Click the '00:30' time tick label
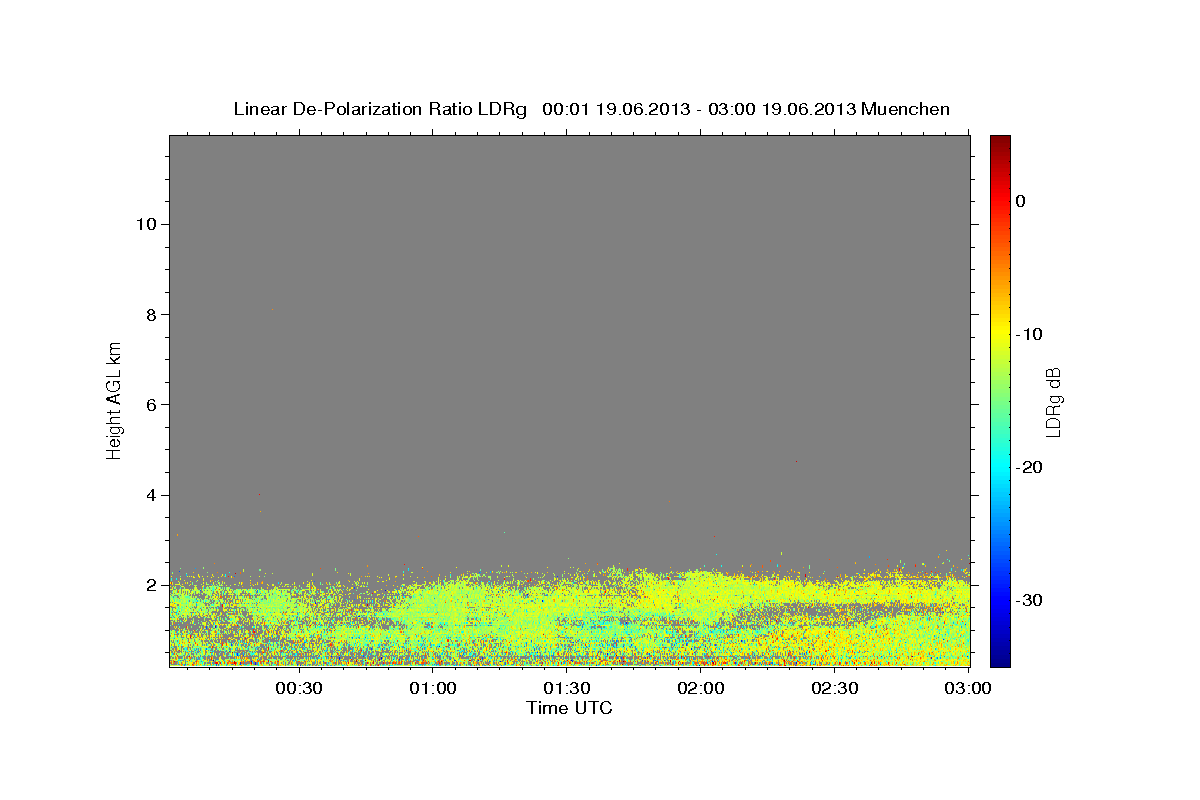 point(299,688)
